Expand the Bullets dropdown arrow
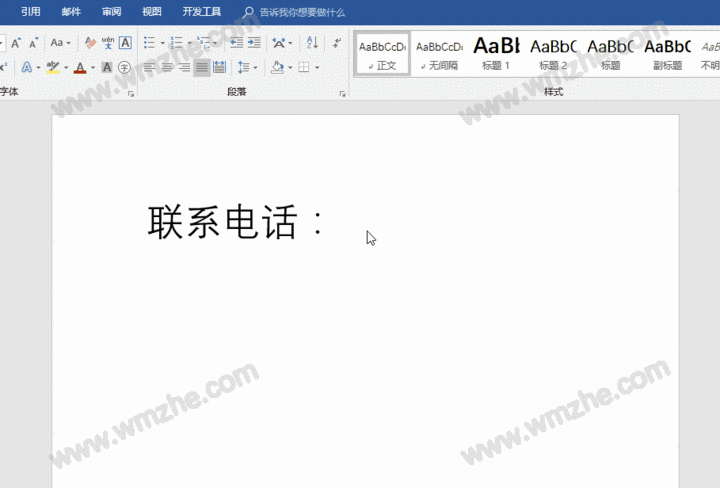The height and width of the screenshot is (488, 720). [x=163, y=43]
